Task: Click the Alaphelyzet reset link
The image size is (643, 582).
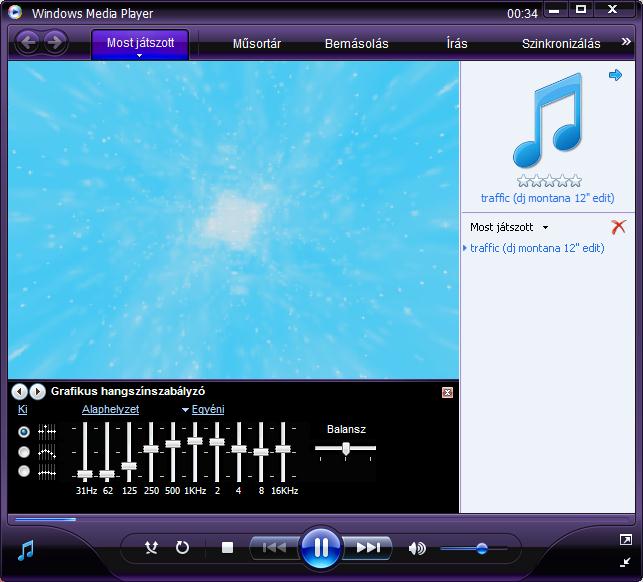Action: click(x=110, y=409)
